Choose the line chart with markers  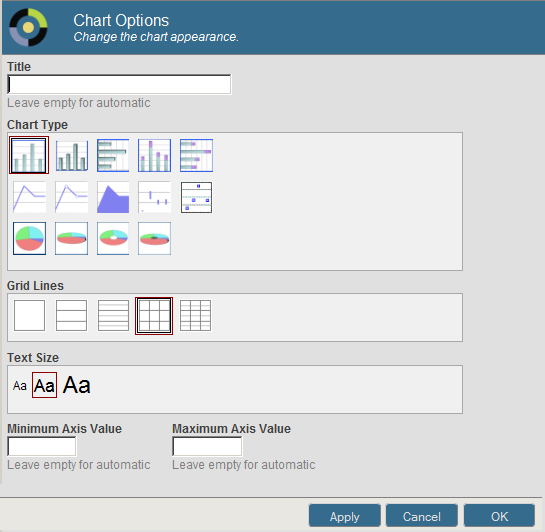tap(72, 197)
